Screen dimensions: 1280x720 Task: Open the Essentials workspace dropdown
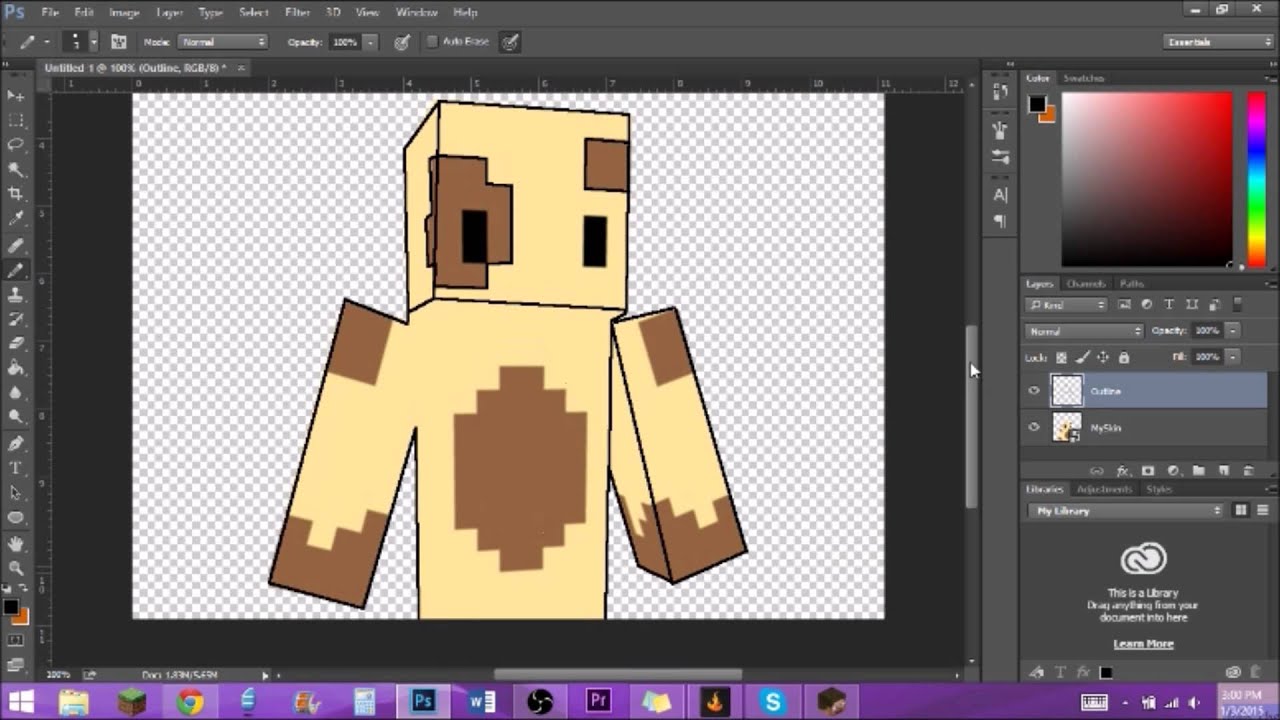pyautogui.click(x=1219, y=42)
